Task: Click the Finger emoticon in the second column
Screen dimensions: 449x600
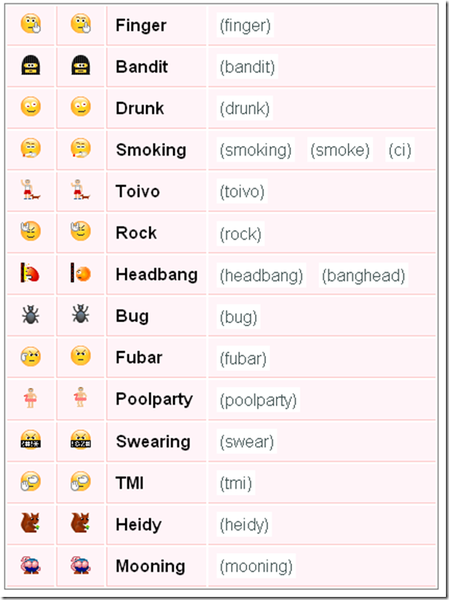Action: pyautogui.click(x=81, y=24)
